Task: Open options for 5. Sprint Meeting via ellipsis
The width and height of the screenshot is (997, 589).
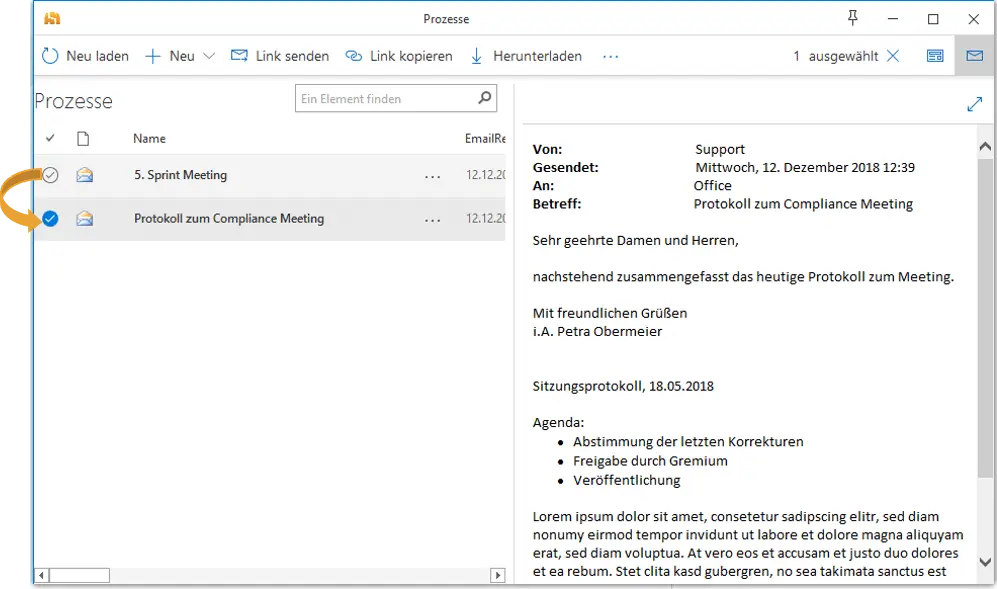Action: (433, 176)
